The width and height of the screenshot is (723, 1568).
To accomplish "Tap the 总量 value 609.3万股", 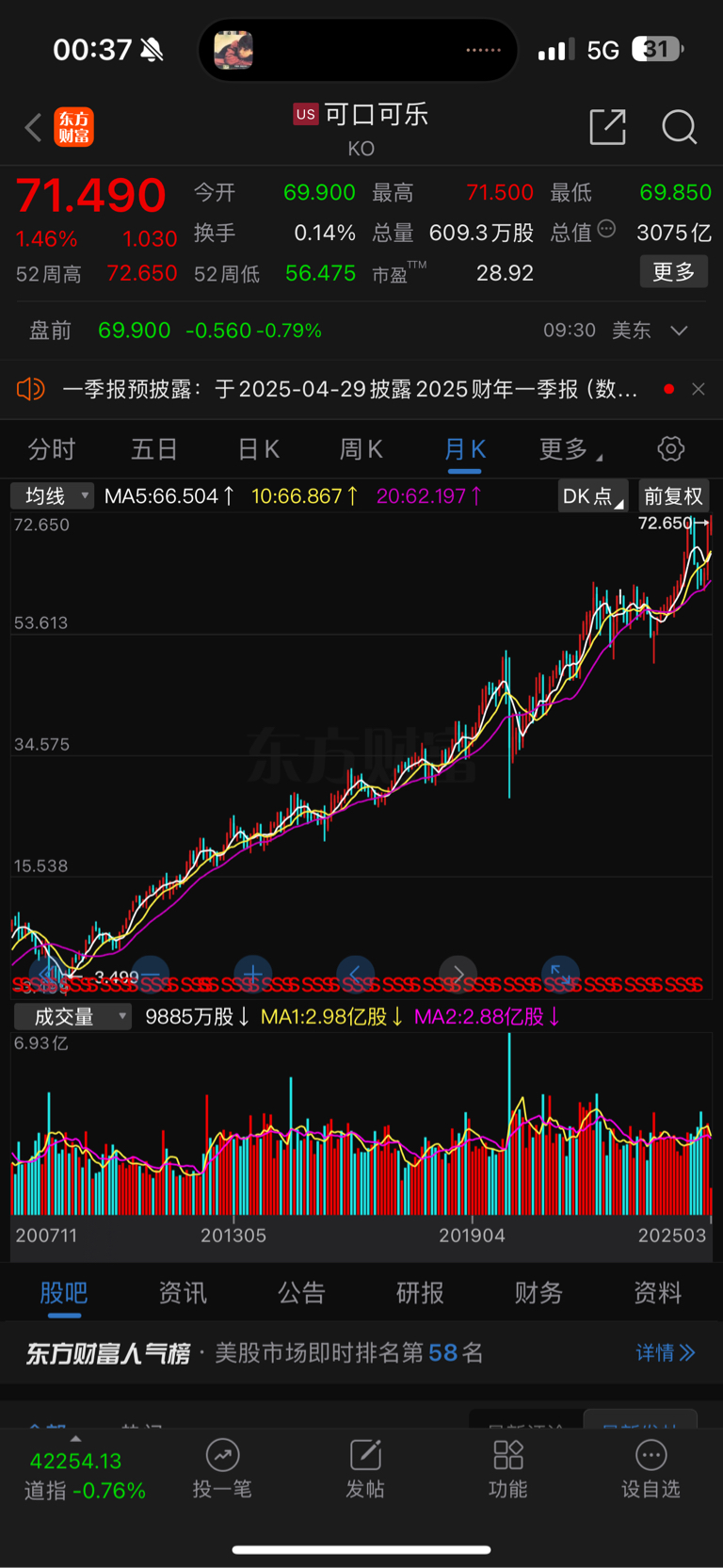I will coord(481,233).
